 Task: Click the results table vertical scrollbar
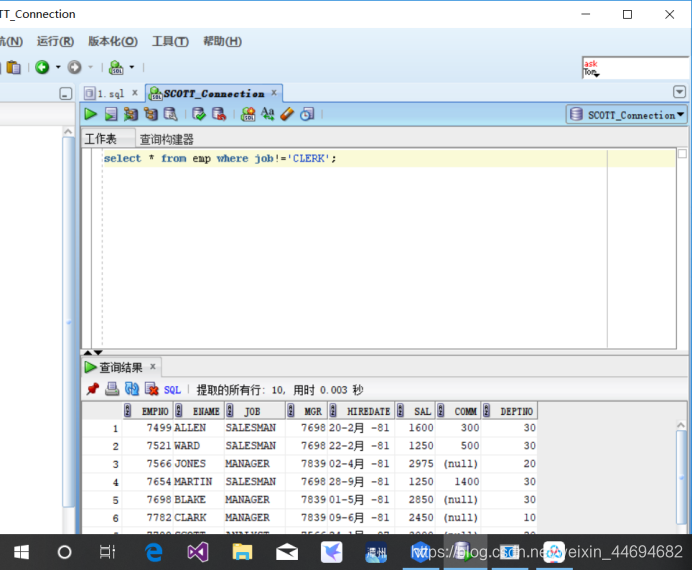(681, 475)
